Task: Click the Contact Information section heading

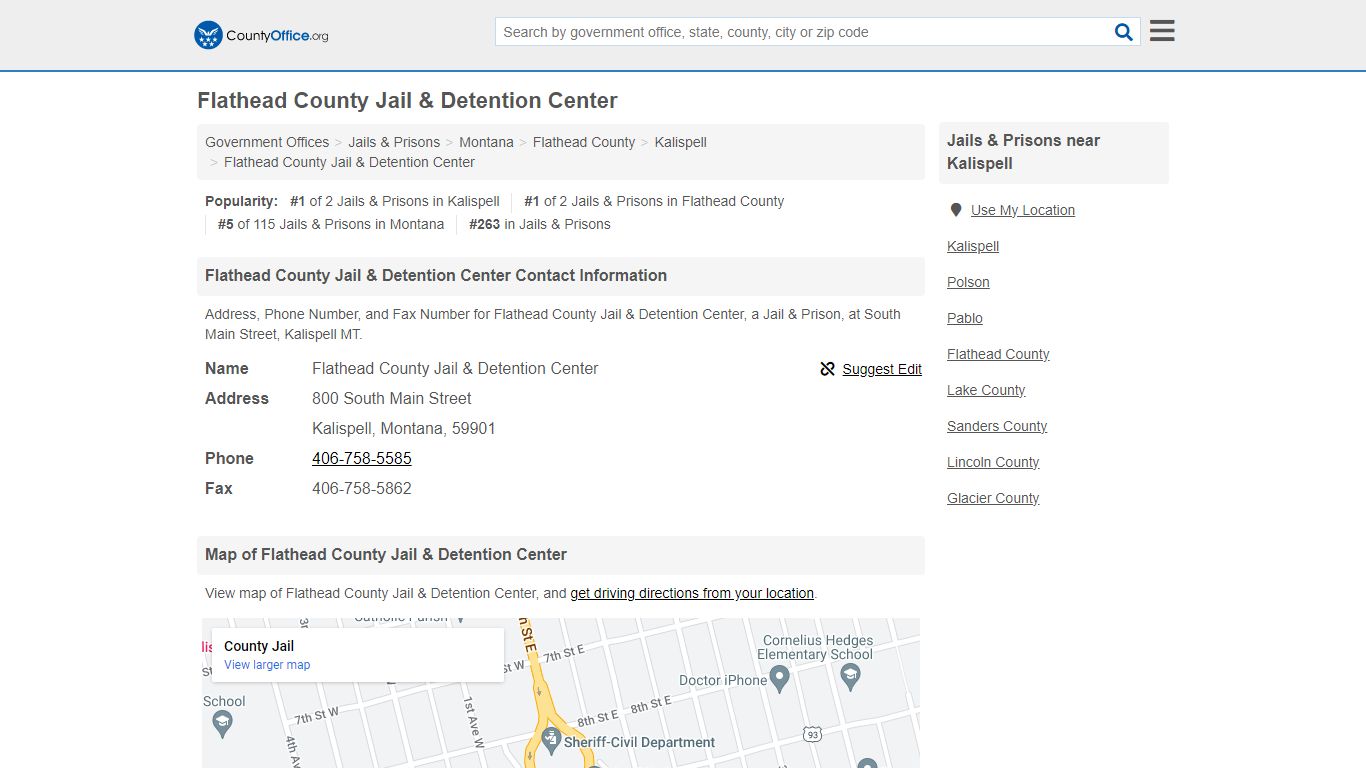Action: tap(436, 275)
